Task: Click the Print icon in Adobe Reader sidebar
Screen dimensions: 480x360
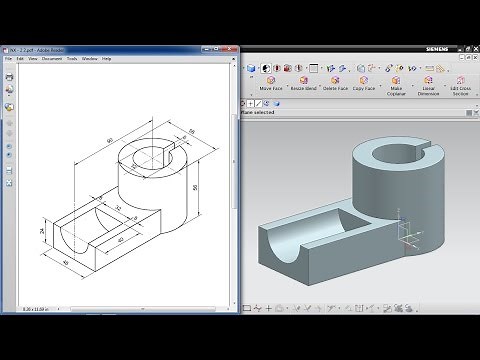Action: 9,77
